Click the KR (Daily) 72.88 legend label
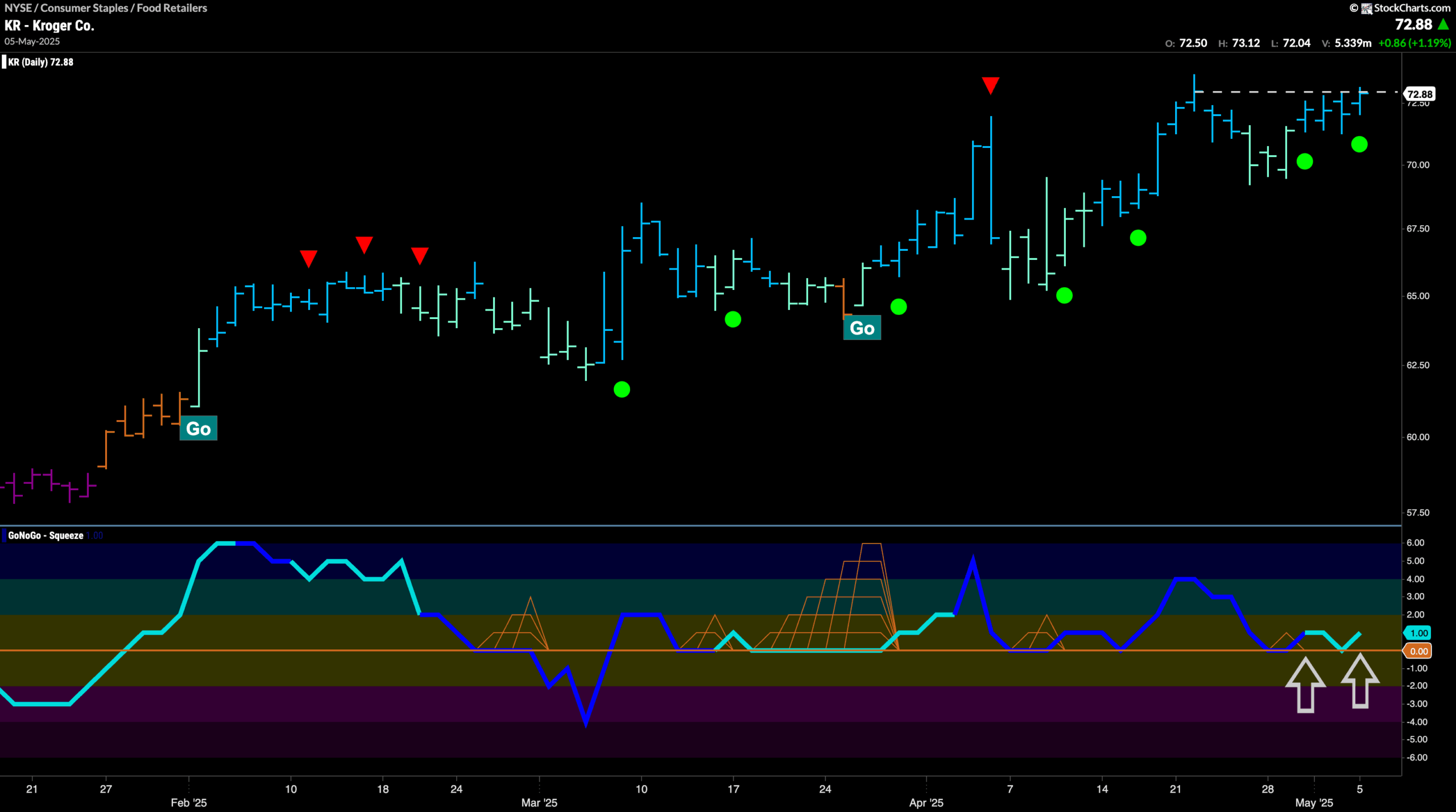Viewport: 1456px width, 812px height. coord(40,62)
